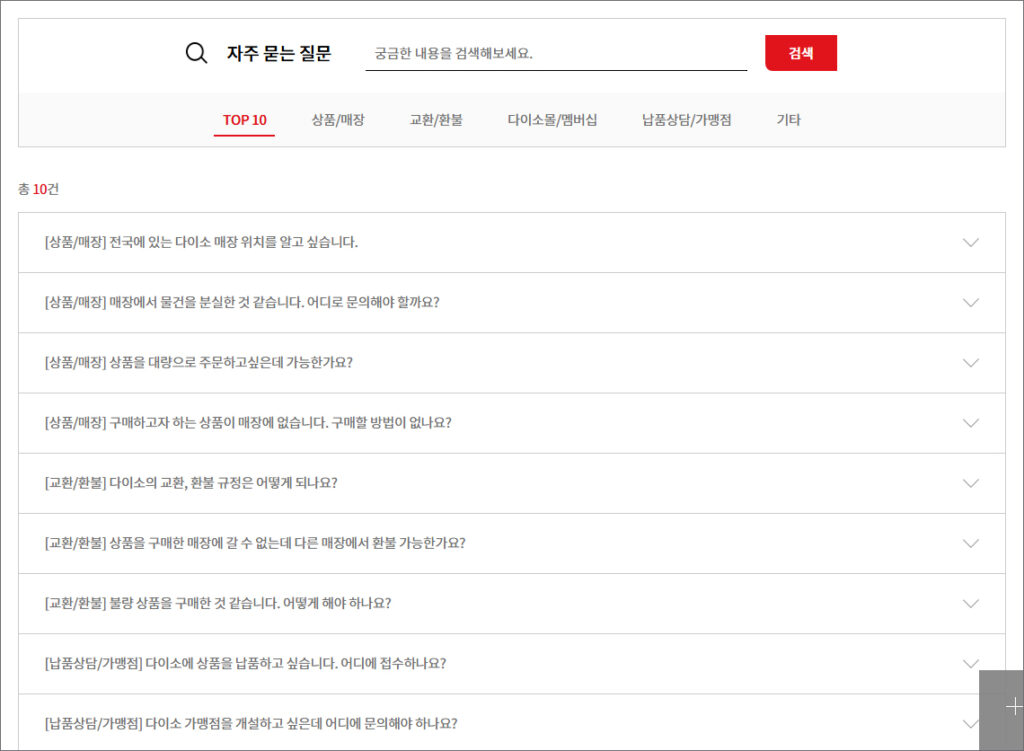
Task: Click the search input field for questions
Action: (556, 53)
